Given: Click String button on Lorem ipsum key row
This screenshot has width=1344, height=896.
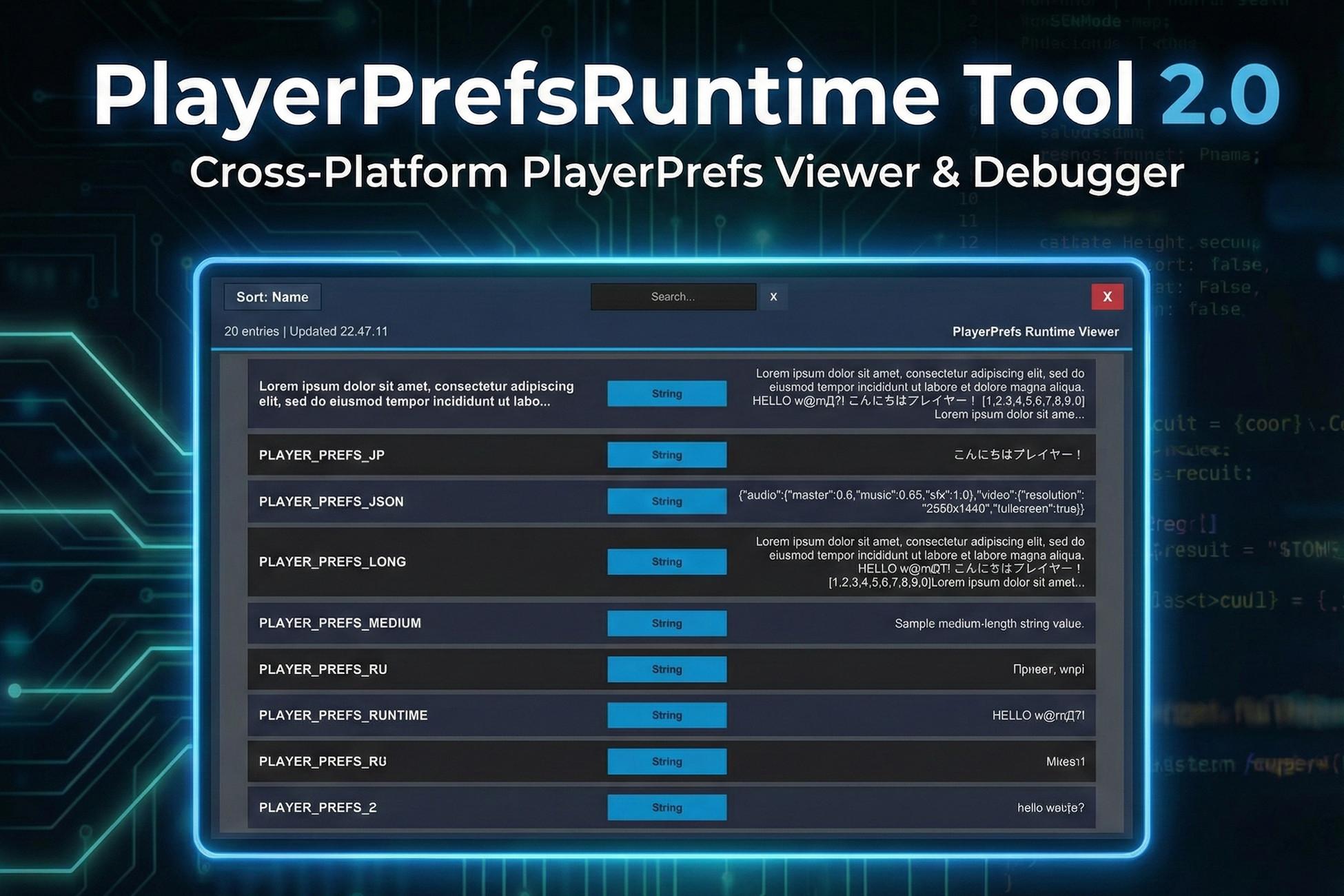Looking at the screenshot, I should point(666,394).
